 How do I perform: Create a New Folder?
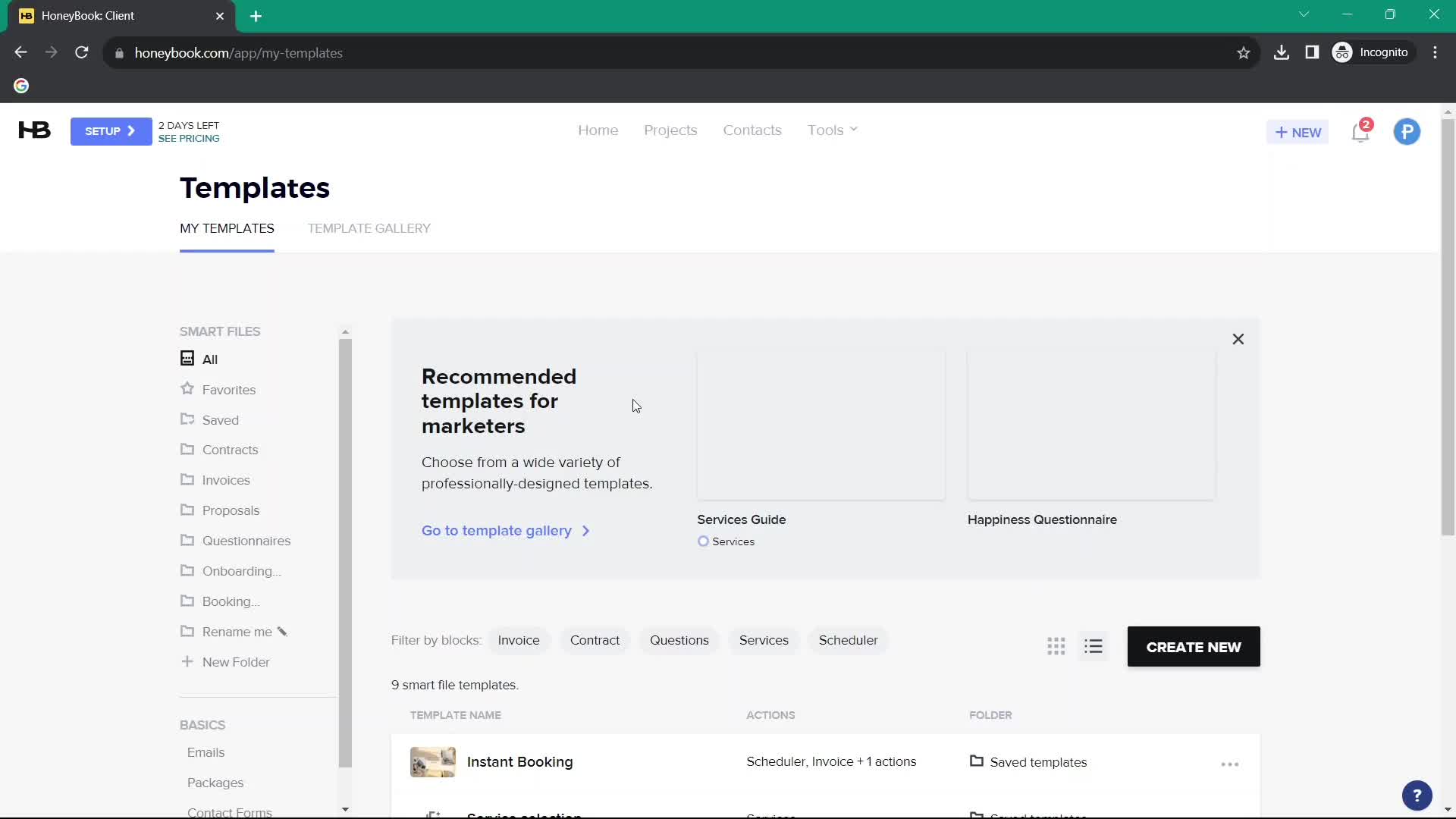(225, 662)
